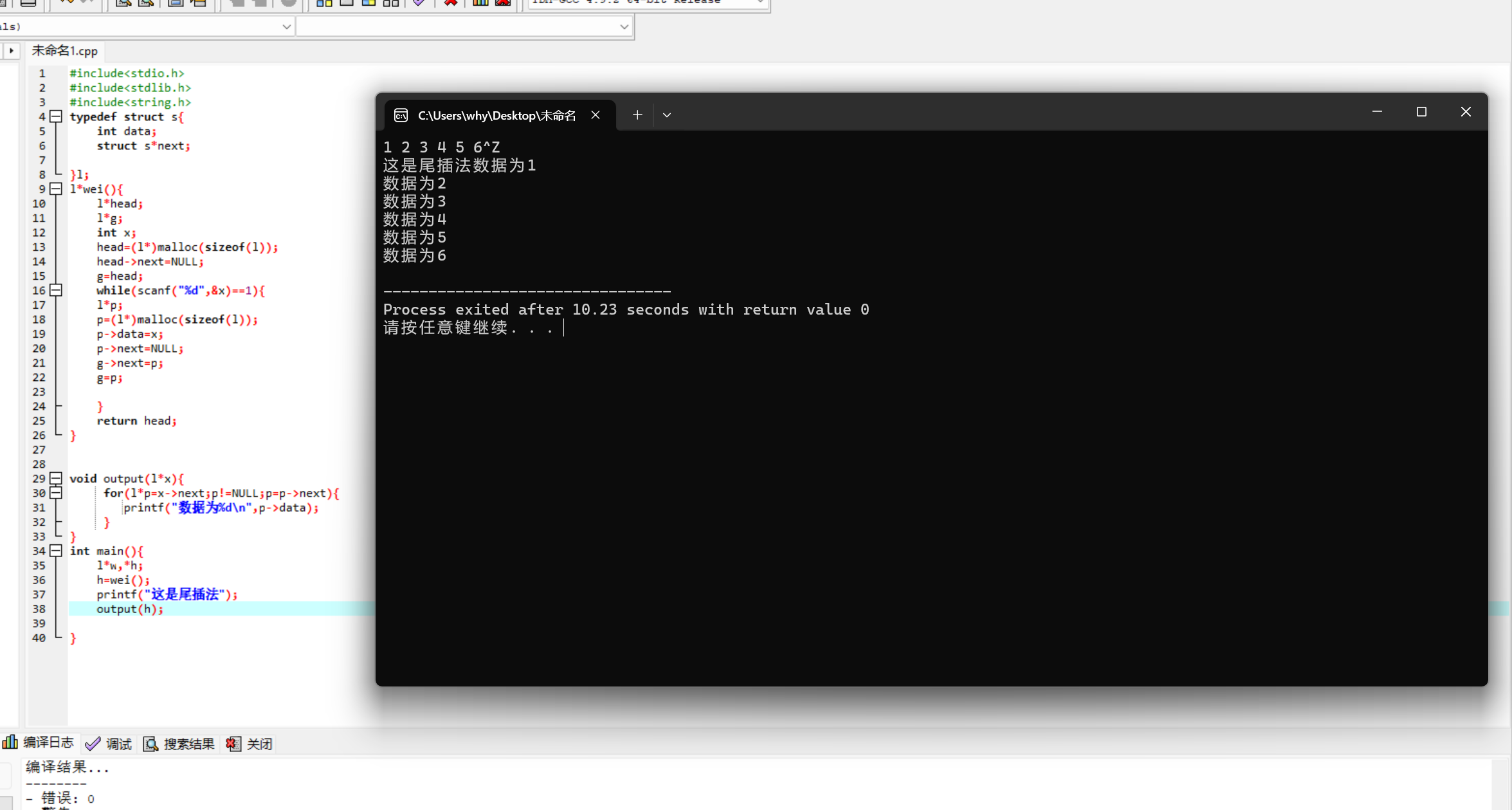
Task: Open the 调试 debug tab
Action: (109, 744)
